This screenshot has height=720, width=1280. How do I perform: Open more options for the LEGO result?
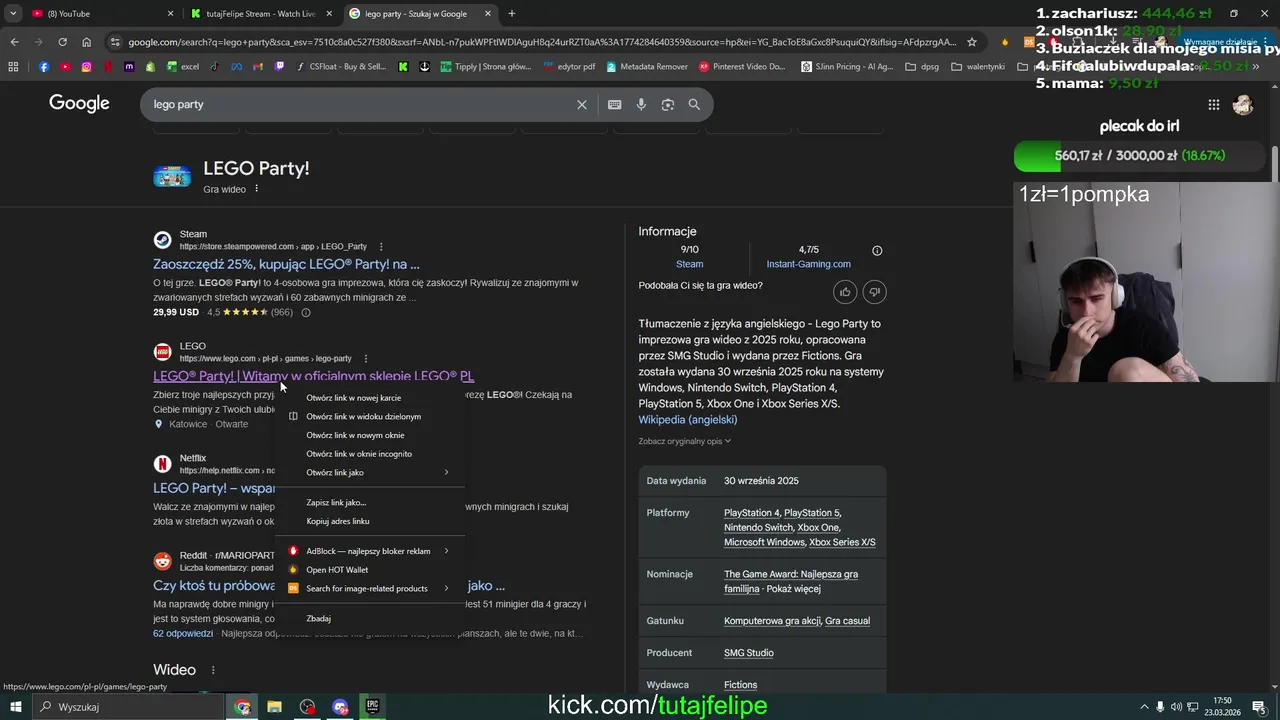(366, 358)
